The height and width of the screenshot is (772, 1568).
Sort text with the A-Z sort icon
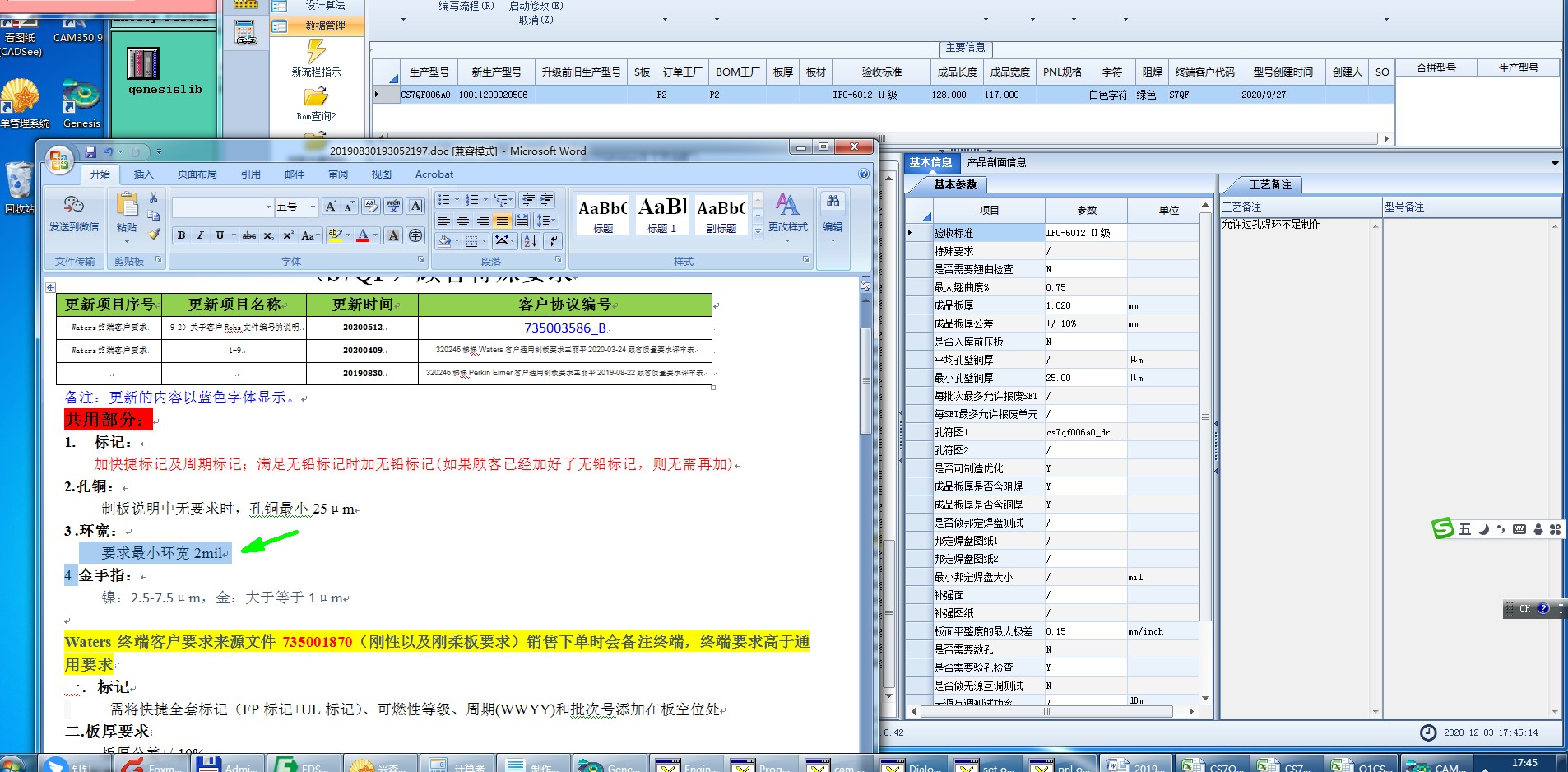531,240
